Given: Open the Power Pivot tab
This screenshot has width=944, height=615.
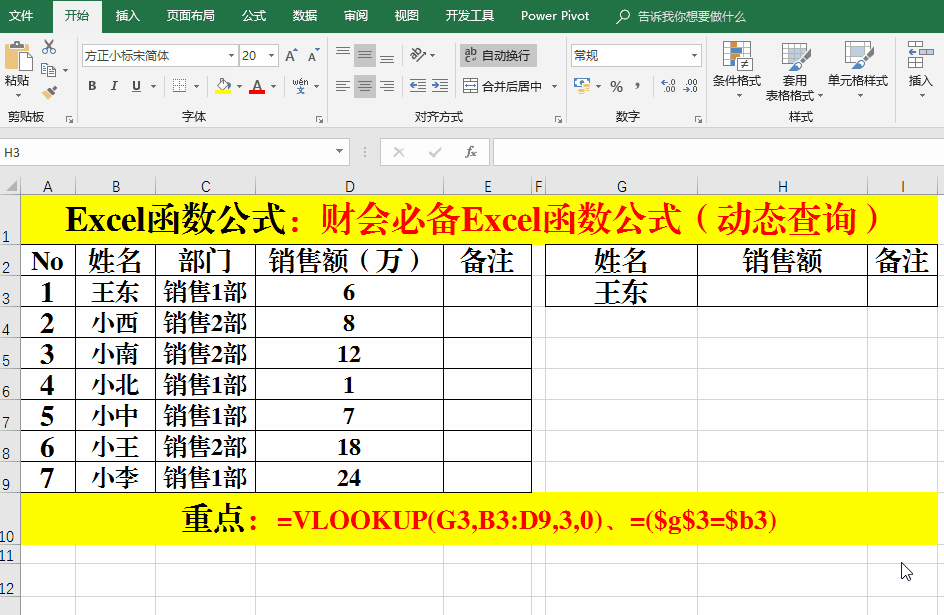Looking at the screenshot, I should pyautogui.click(x=555, y=16).
